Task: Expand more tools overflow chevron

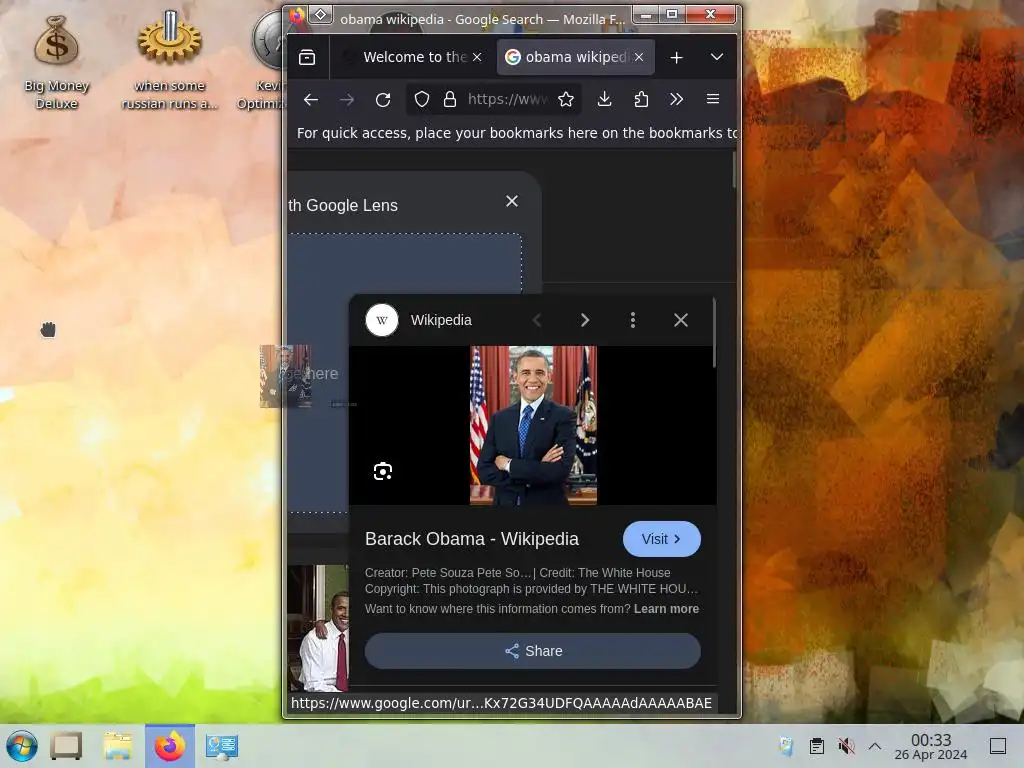Action: click(677, 99)
